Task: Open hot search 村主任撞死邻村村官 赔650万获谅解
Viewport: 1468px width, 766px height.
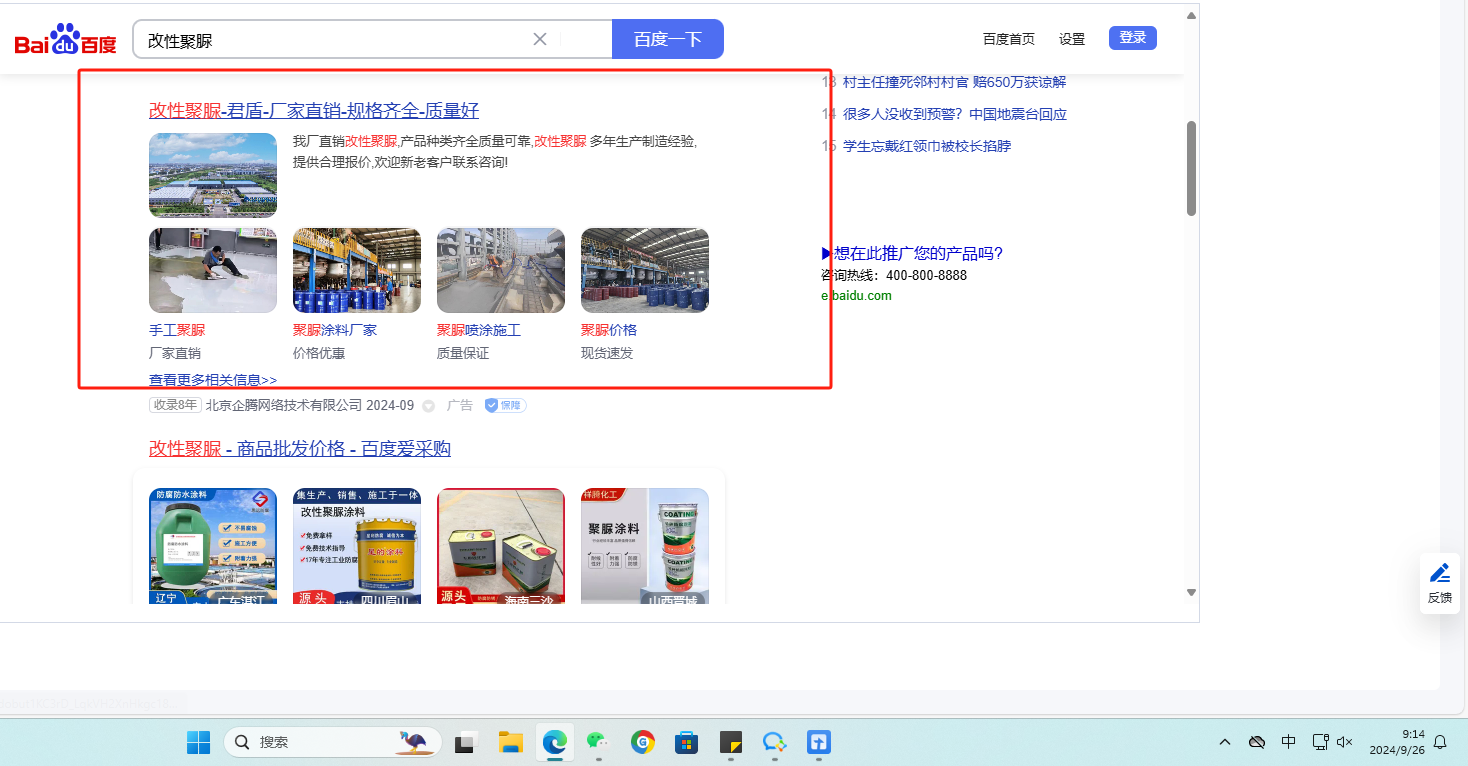Action: coord(955,82)
